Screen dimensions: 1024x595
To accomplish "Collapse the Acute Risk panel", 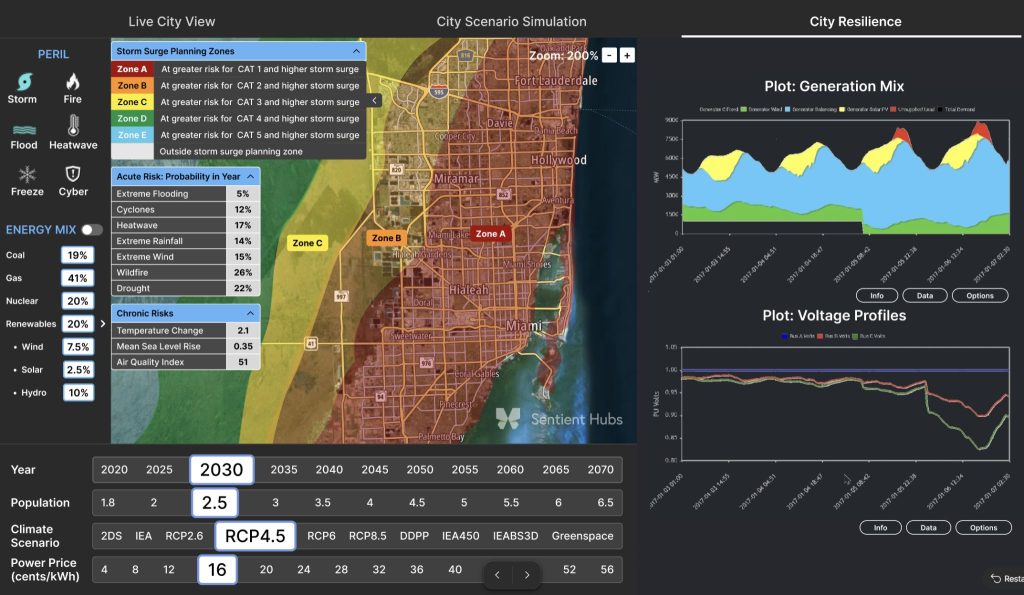I will tap(250, 176).
